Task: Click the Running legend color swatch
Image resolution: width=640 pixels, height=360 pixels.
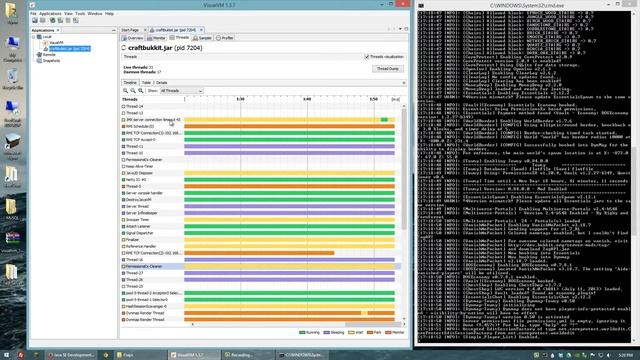Action: [x=302, y=333]
